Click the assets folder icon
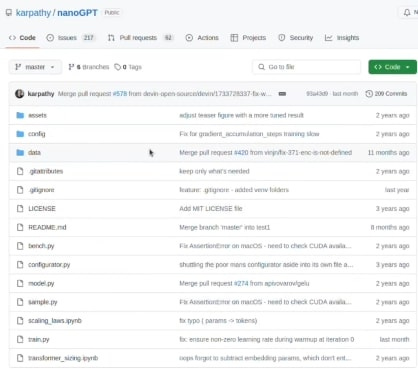This screenshot has height=369, width=418. point(20,115)
